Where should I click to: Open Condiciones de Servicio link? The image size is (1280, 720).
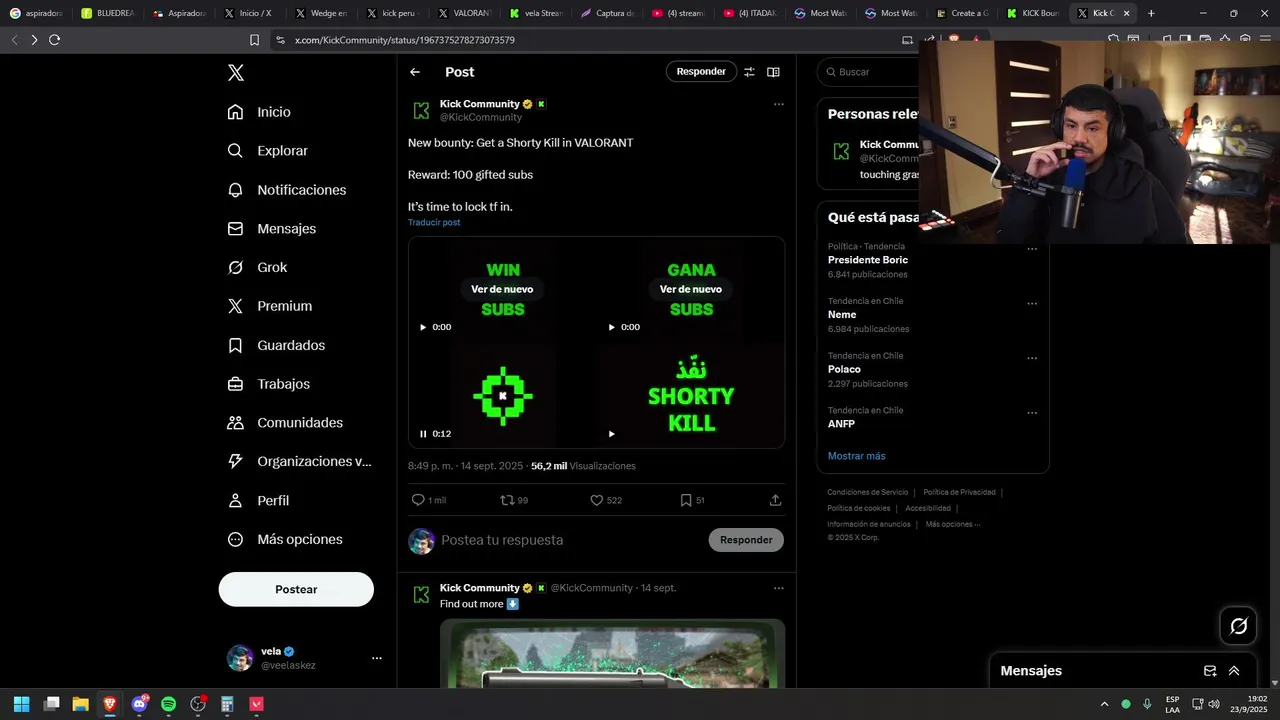coord(867,492)
